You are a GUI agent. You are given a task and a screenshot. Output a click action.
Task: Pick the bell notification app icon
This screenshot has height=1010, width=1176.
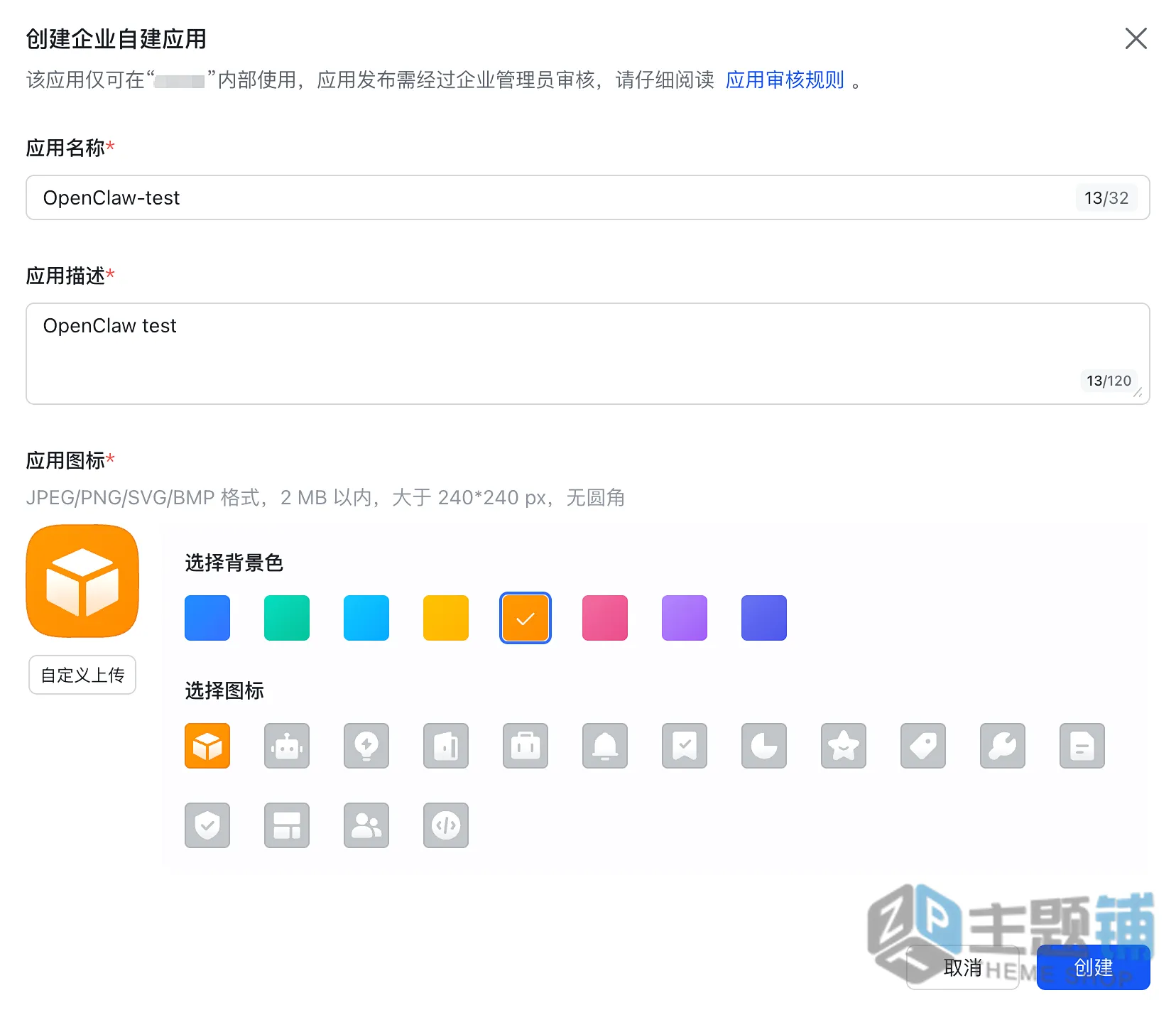click(605, 746)
